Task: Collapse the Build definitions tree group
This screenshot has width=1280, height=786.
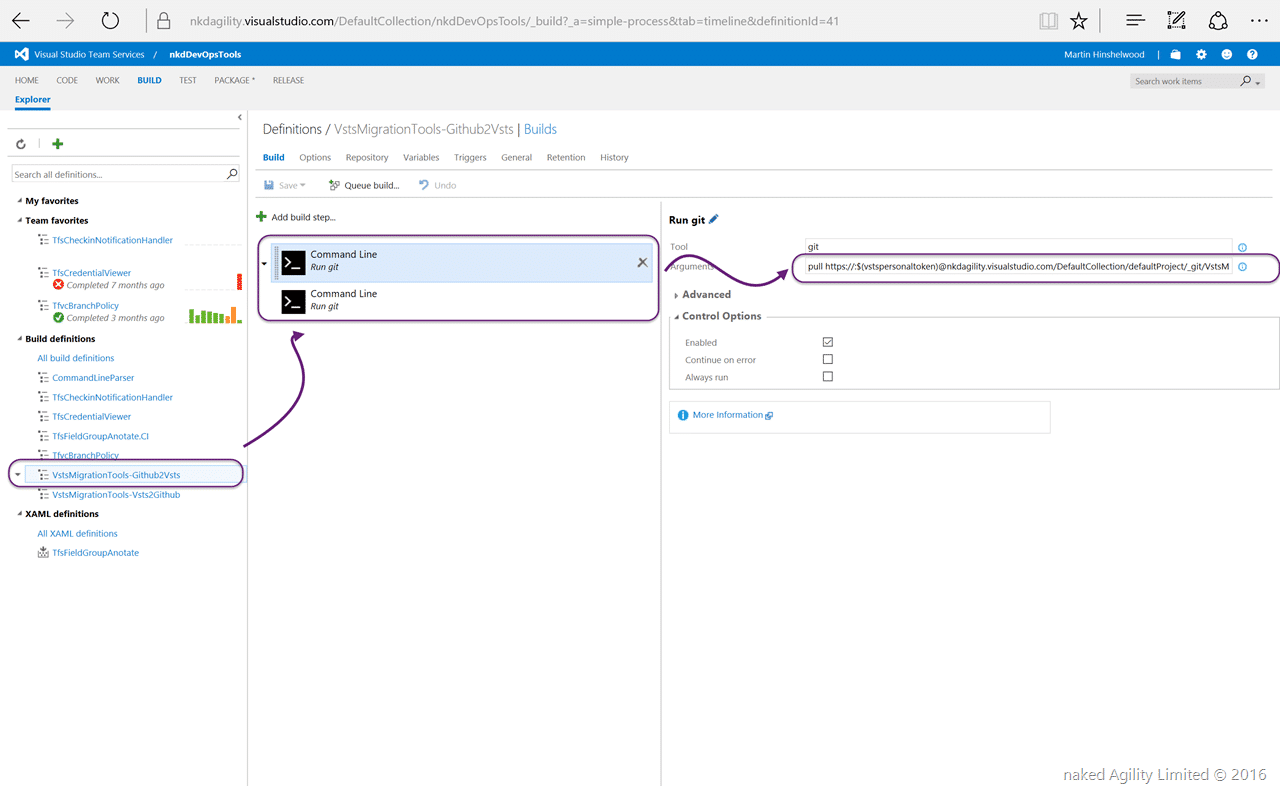Action: tap(18, 339)
